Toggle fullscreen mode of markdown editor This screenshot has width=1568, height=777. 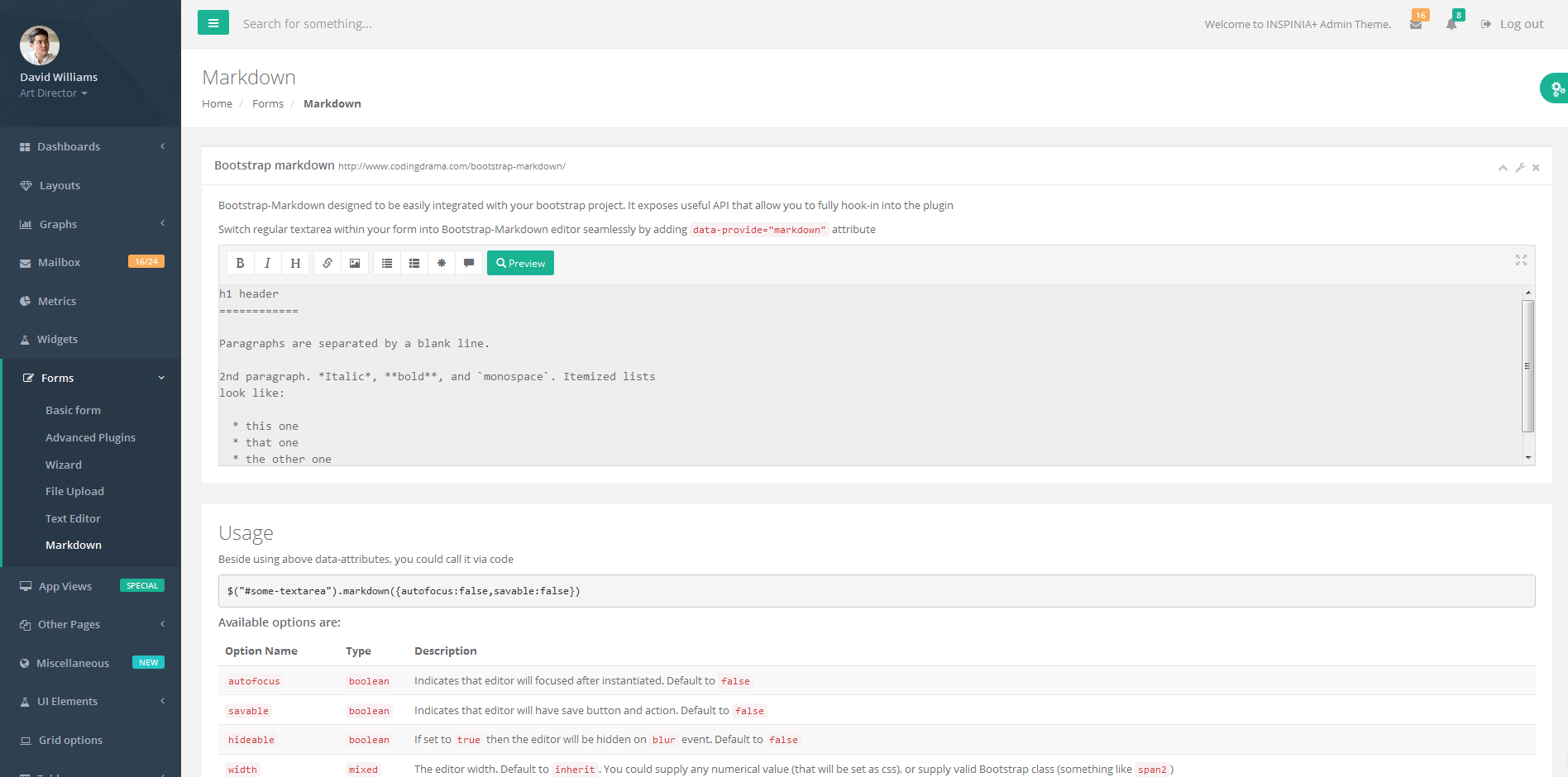pyautogui.click(x=1521, y=260)
